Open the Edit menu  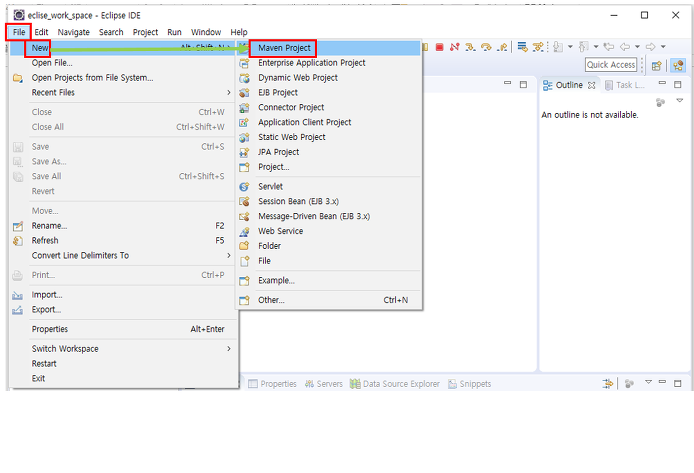(x=41, y=32)
